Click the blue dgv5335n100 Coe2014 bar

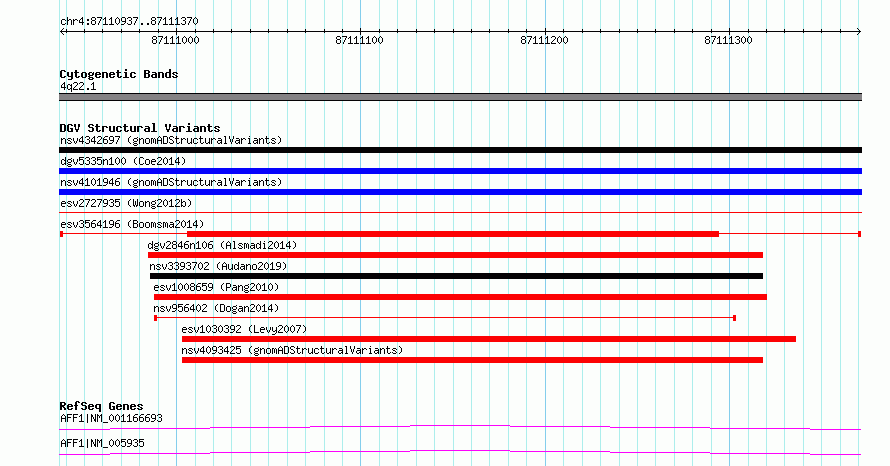460,171
